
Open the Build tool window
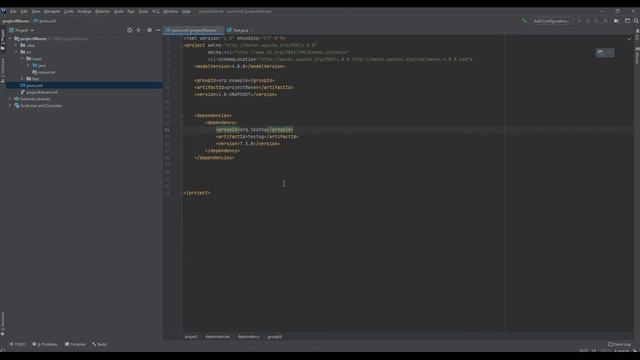click(x=100, y=344)
